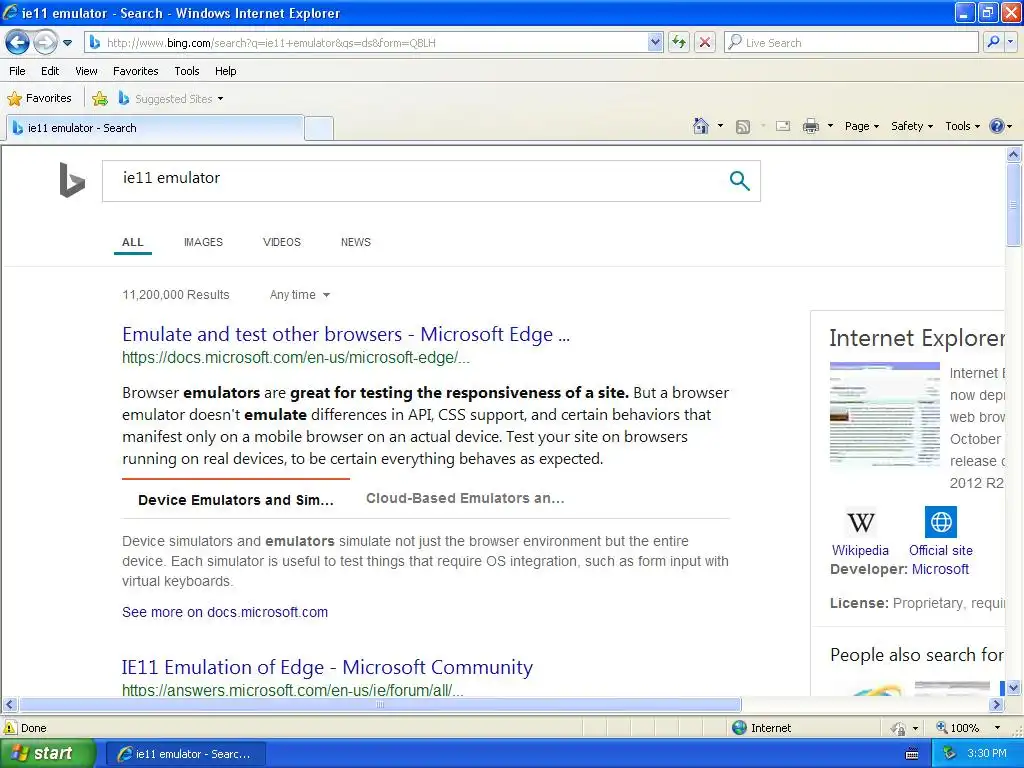Screen dimensions: 1024x768
Task: Click the Read Mail icon
Action: coord(783,126)
